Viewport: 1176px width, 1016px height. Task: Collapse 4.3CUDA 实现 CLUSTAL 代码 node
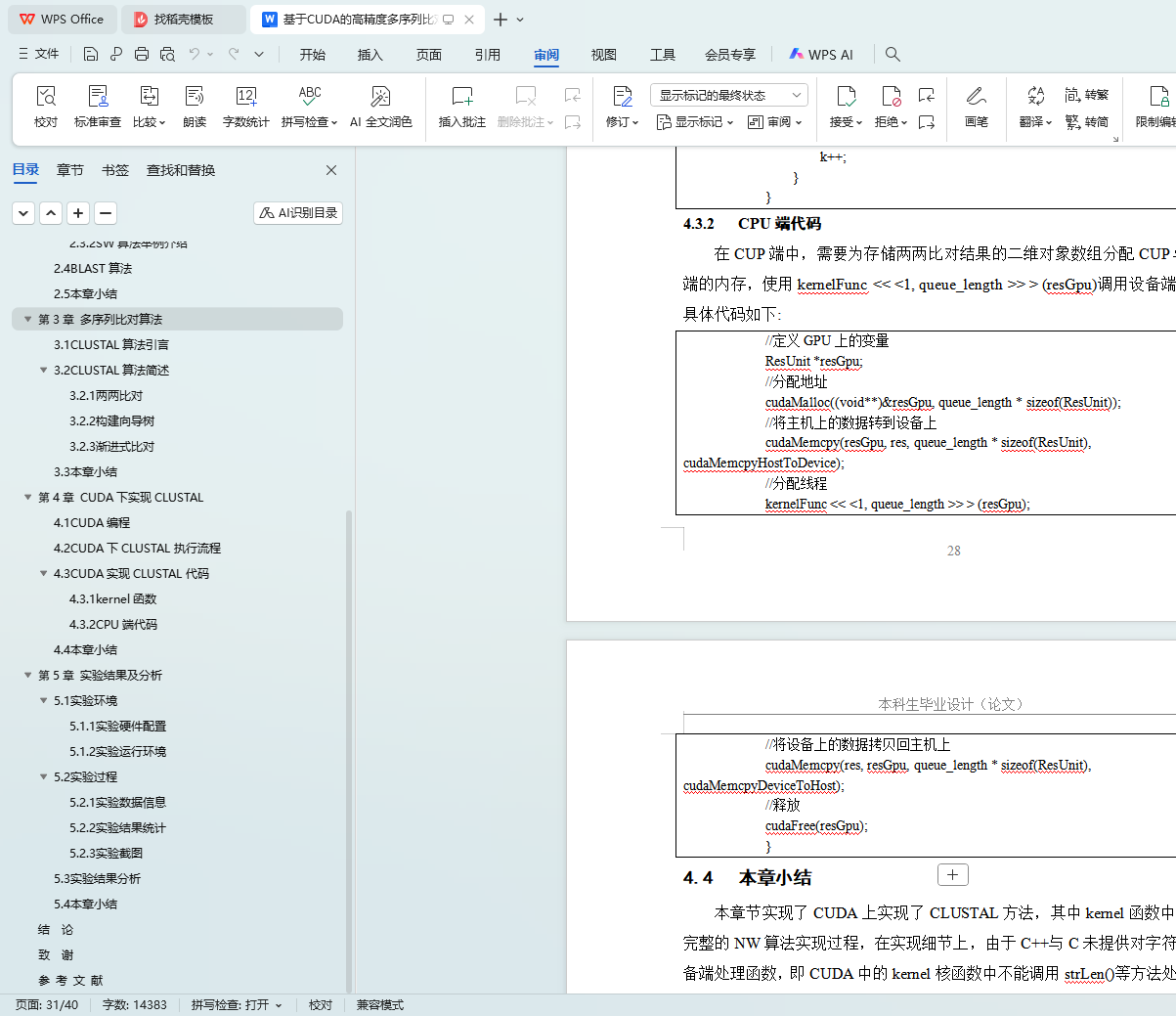click(43, 574)
